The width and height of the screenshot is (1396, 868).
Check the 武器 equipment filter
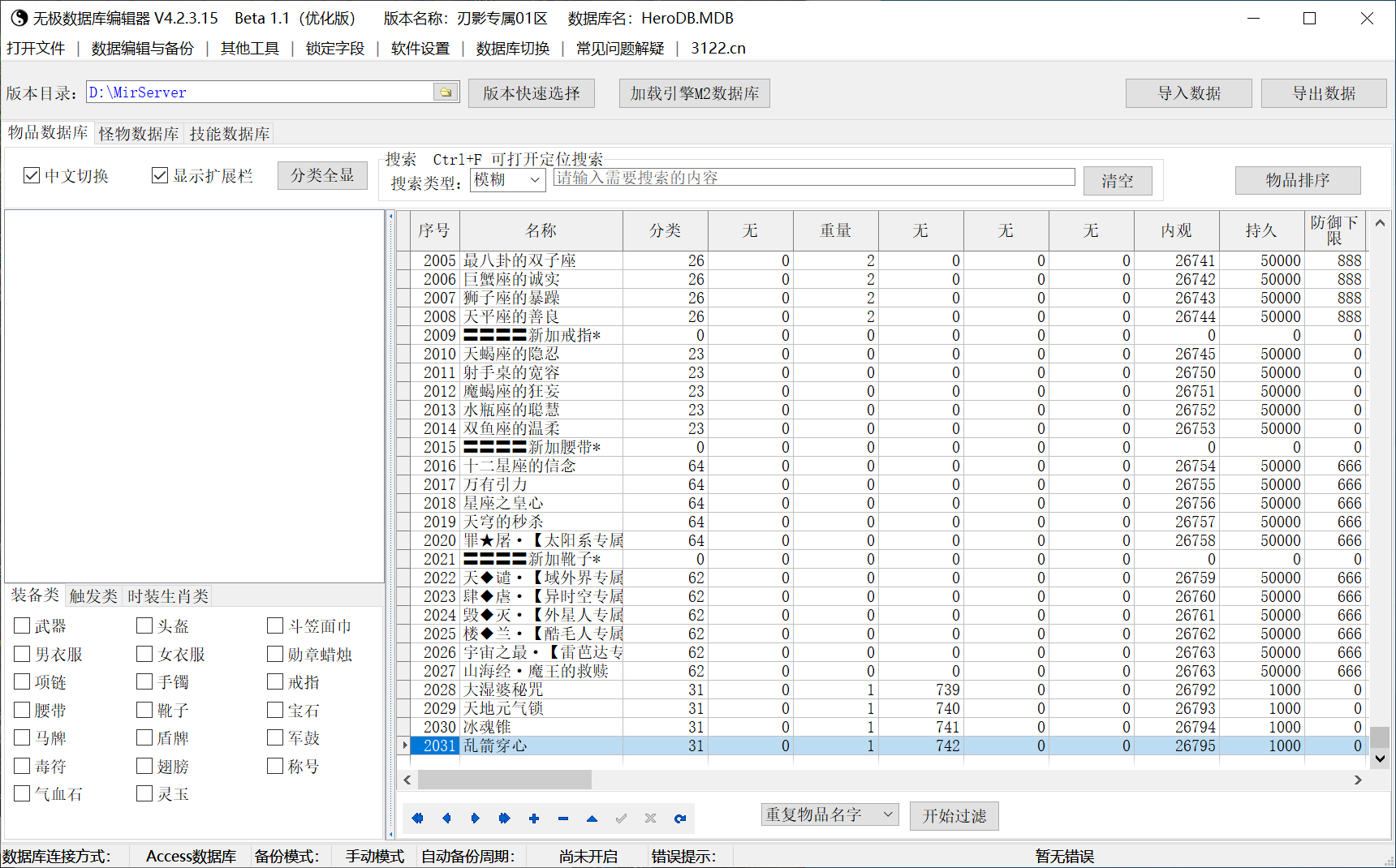22,625
